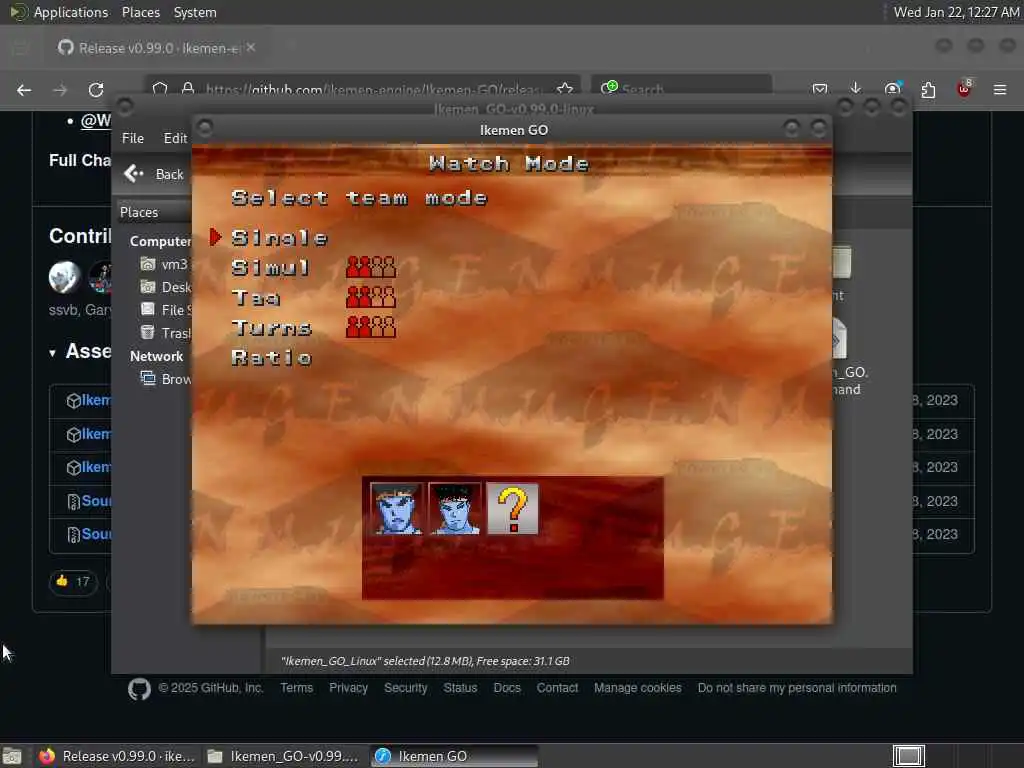Open File System in the sidebar
Screen dimensions: 1024x768
coord(165,310)
